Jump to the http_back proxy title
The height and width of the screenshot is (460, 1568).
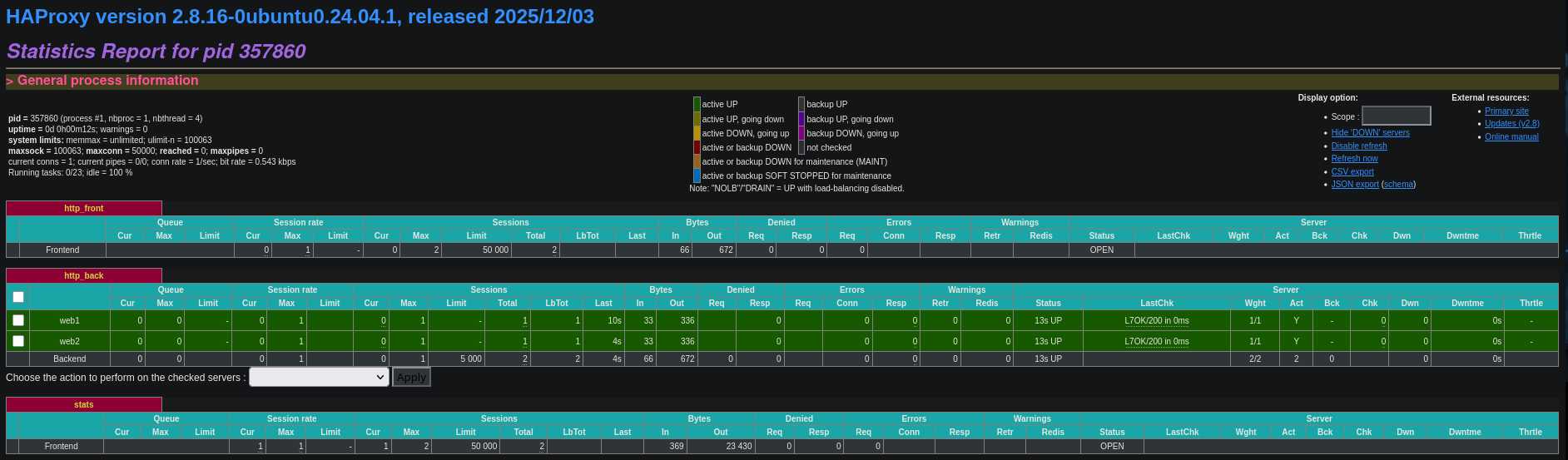[x=84, y=275]
